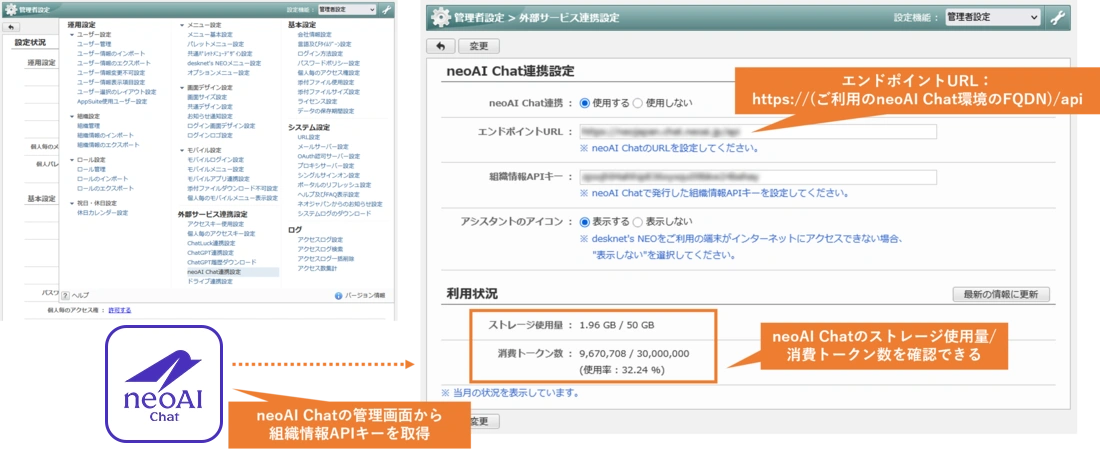This screenshot has height=452, width=1100.
Task: Collapse the ロール設定 group
Action: 72,160
